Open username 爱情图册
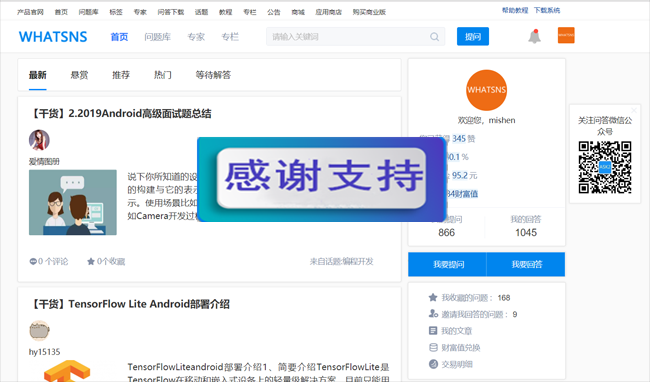This screenshot has width=650, height=382. pos(44,162)
